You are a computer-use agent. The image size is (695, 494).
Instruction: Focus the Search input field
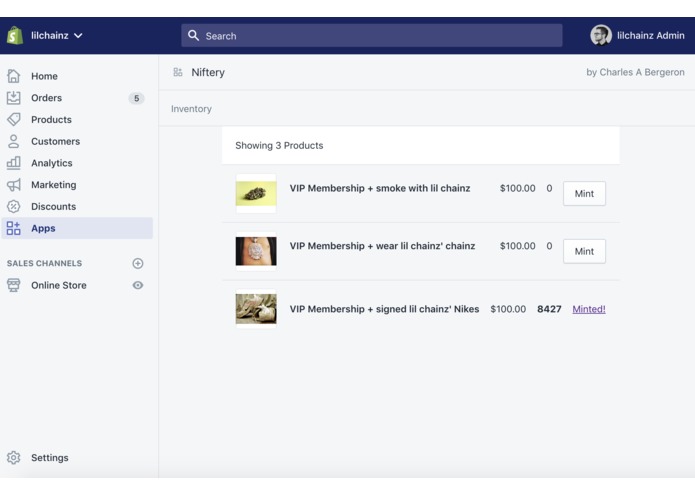pos(371,35)
